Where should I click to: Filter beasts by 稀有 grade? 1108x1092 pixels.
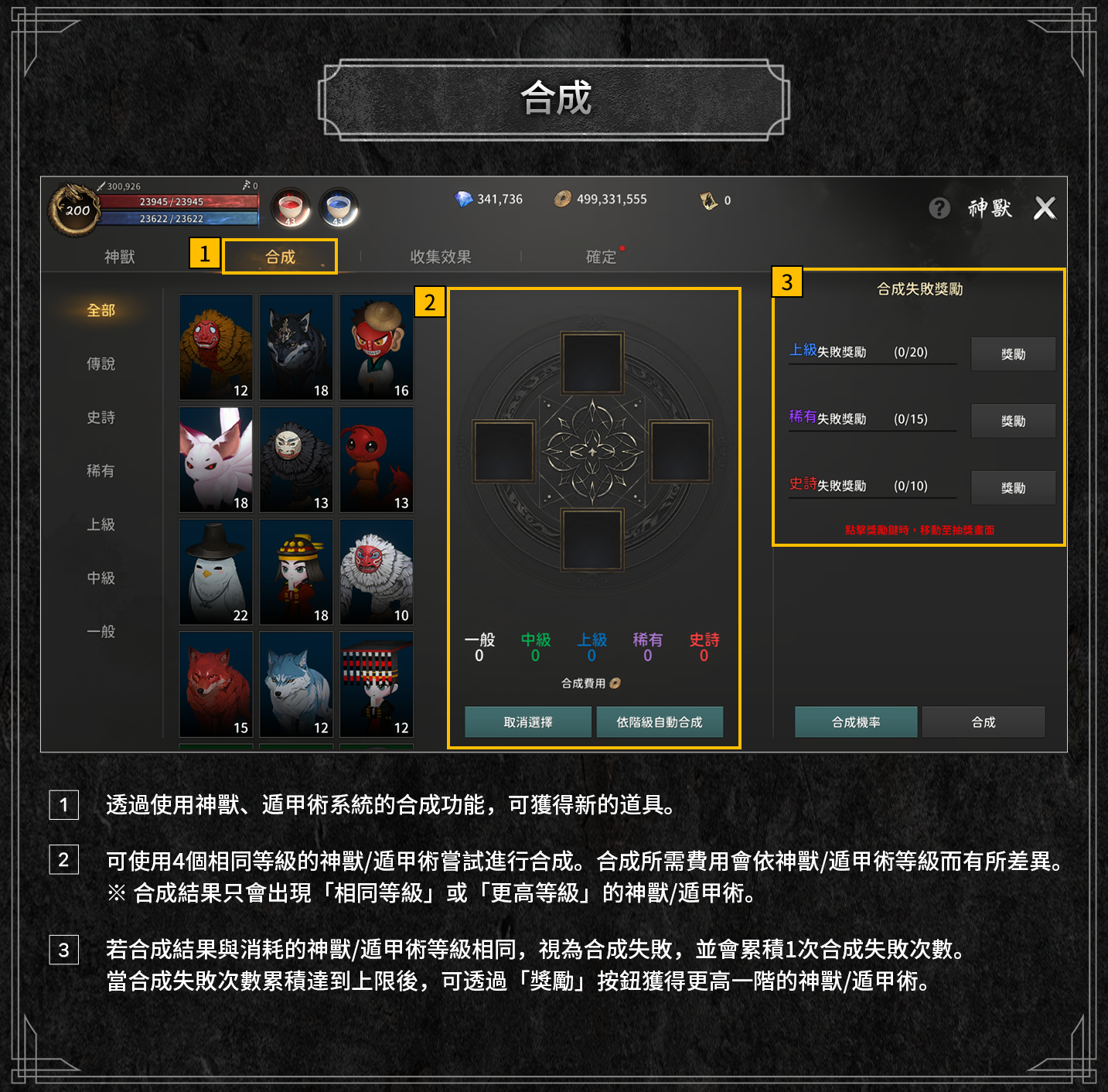point(101,471)
